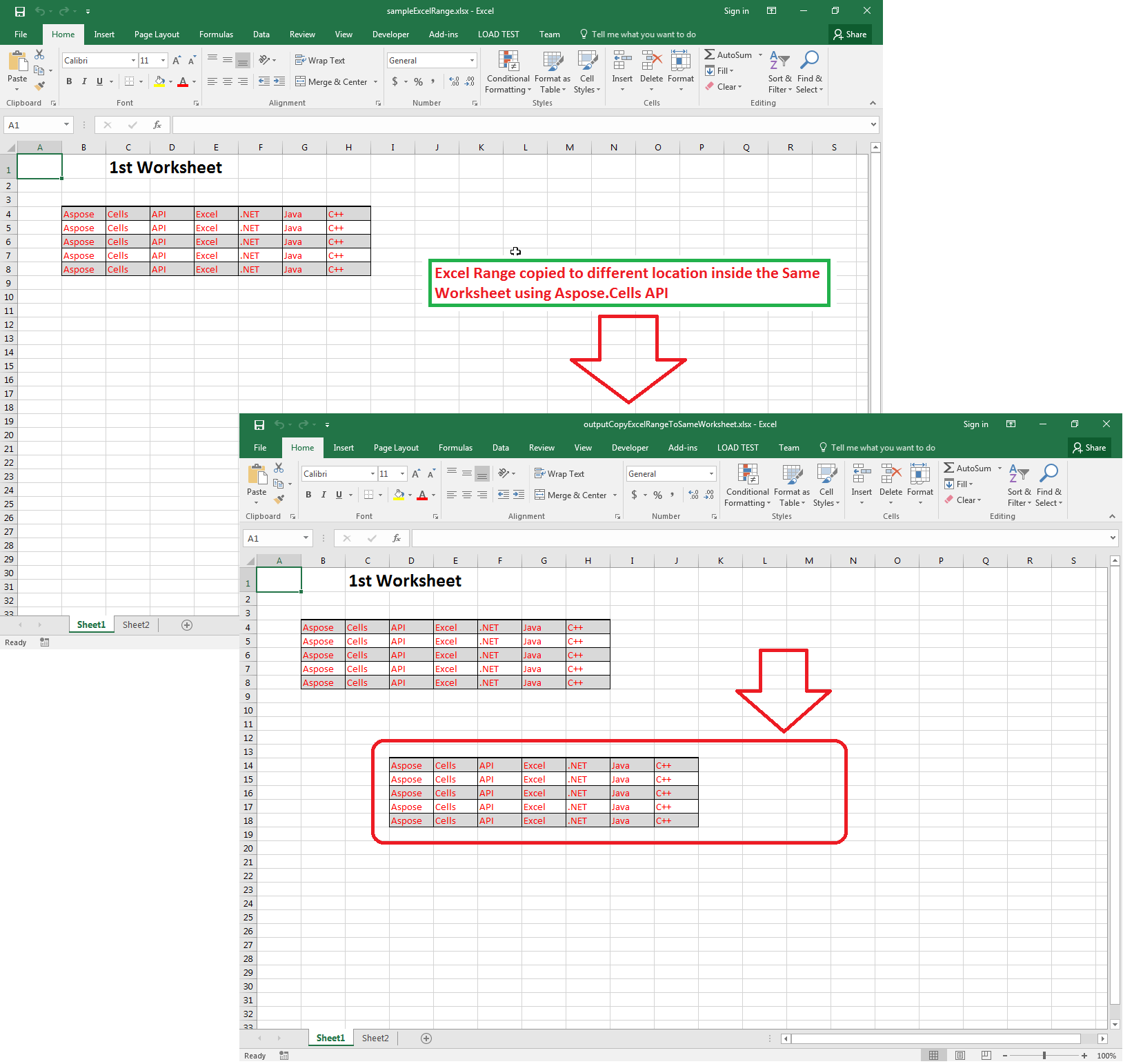The image size is (1123, 1064).
Task: Toggle Bold in top window ribbon
Action: (x=69, y=81)
